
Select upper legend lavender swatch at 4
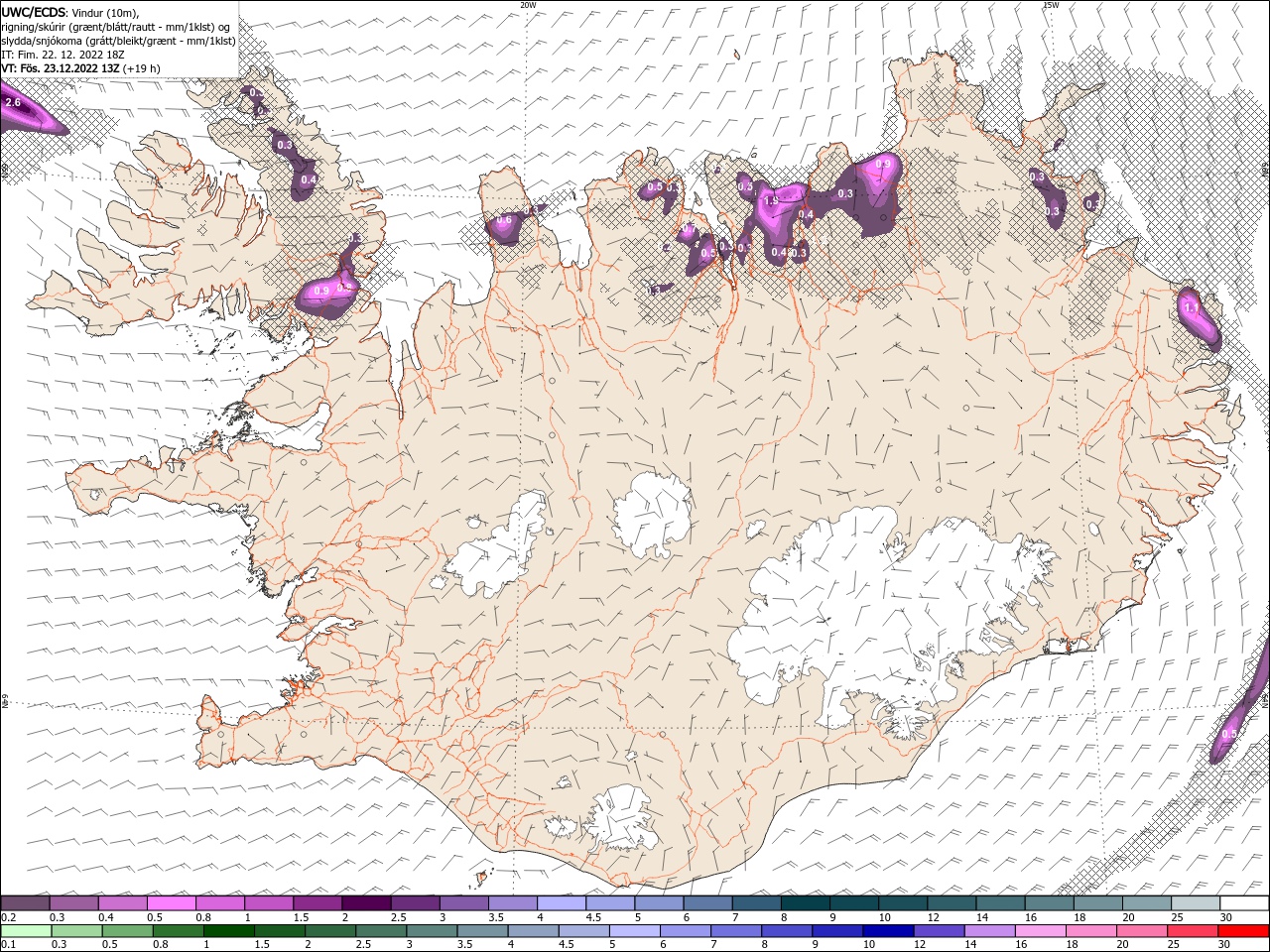(561, 903)
